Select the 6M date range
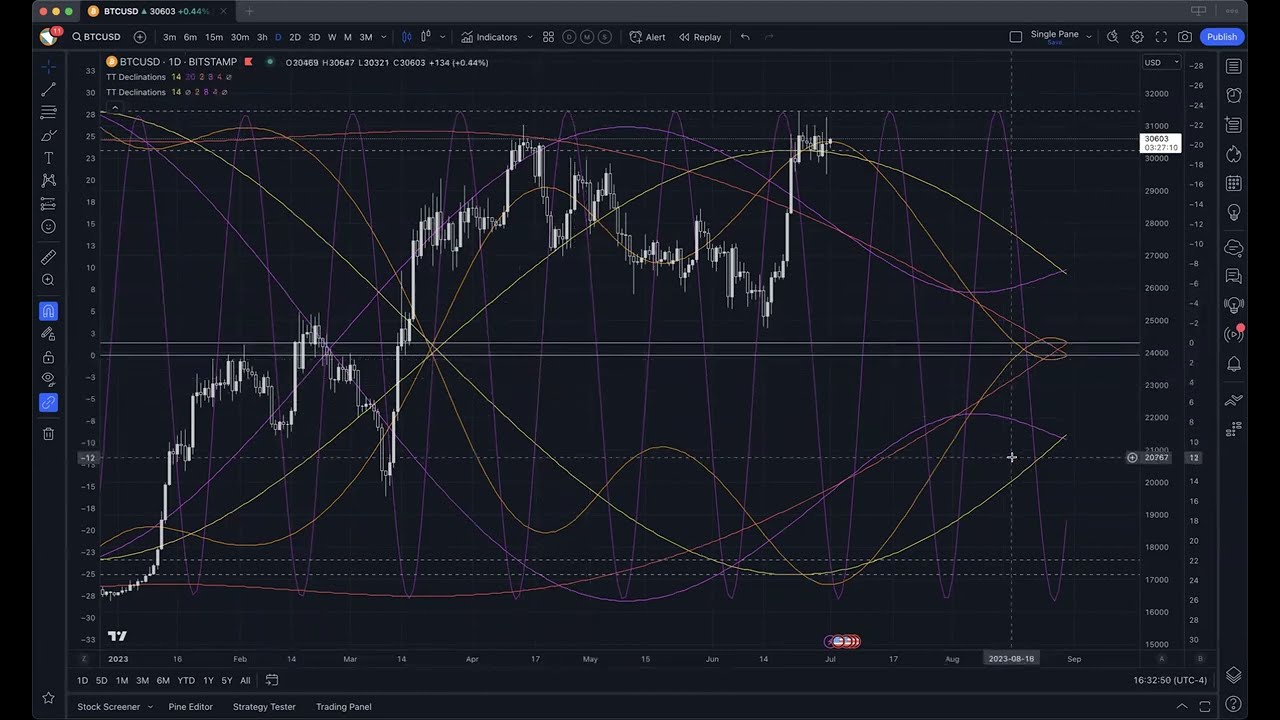The height and width of the screenshot is (720, 1280). point(163,680)
